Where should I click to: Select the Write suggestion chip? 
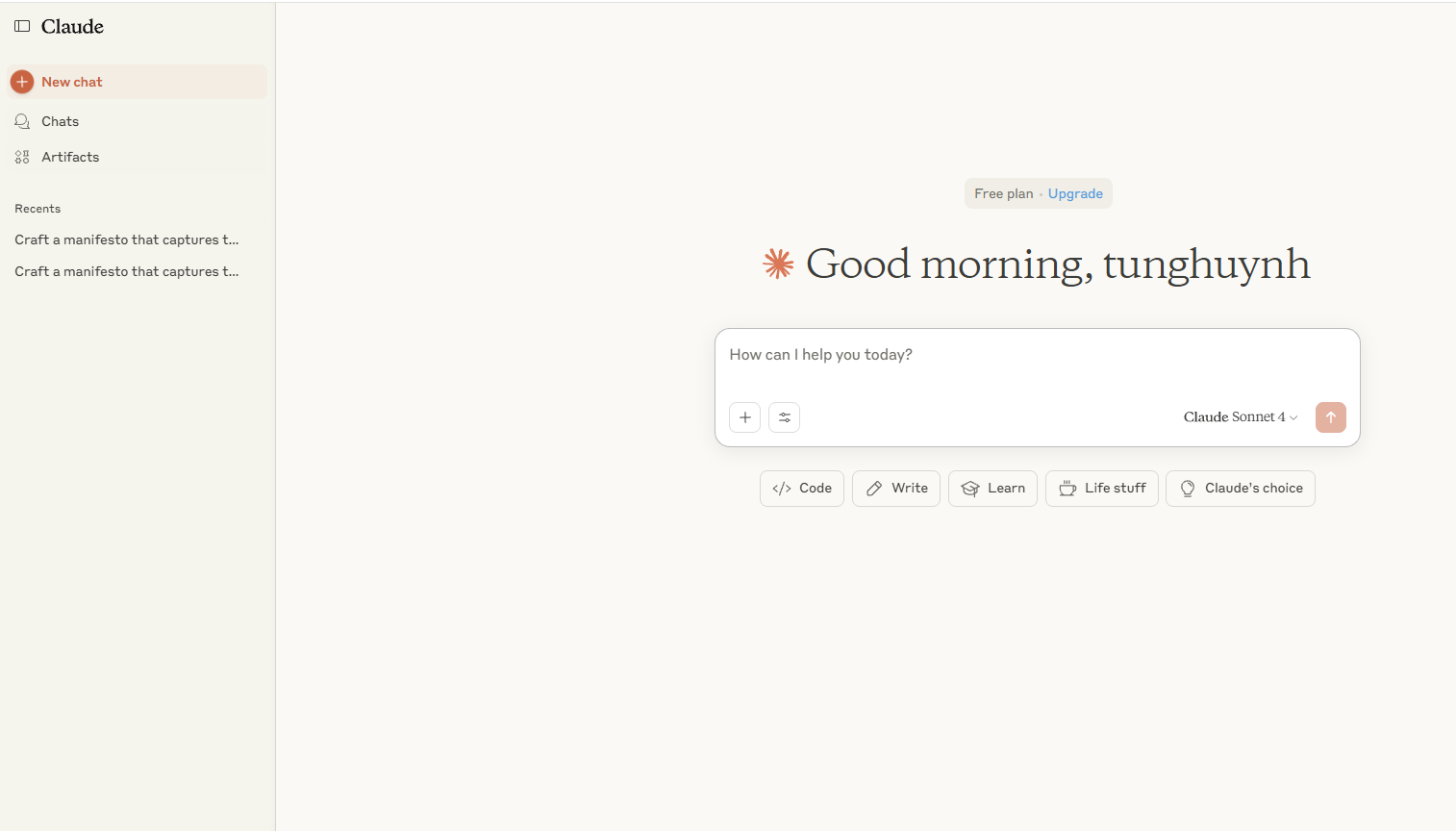pos(896,489)
